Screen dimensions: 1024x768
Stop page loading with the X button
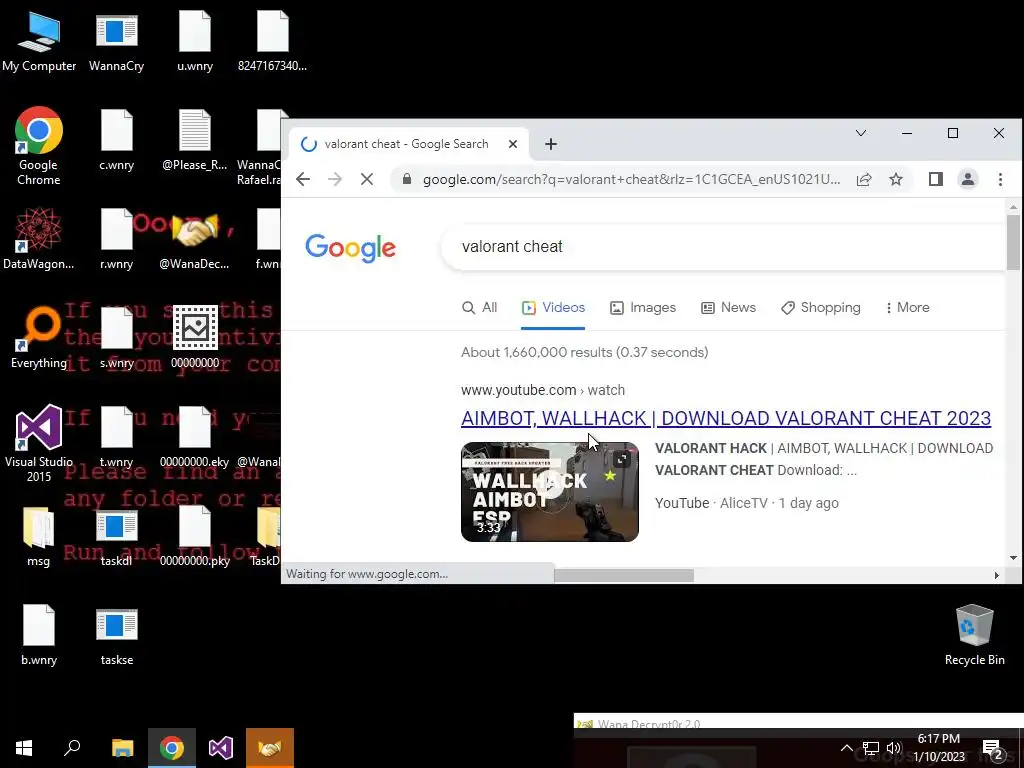367,179
